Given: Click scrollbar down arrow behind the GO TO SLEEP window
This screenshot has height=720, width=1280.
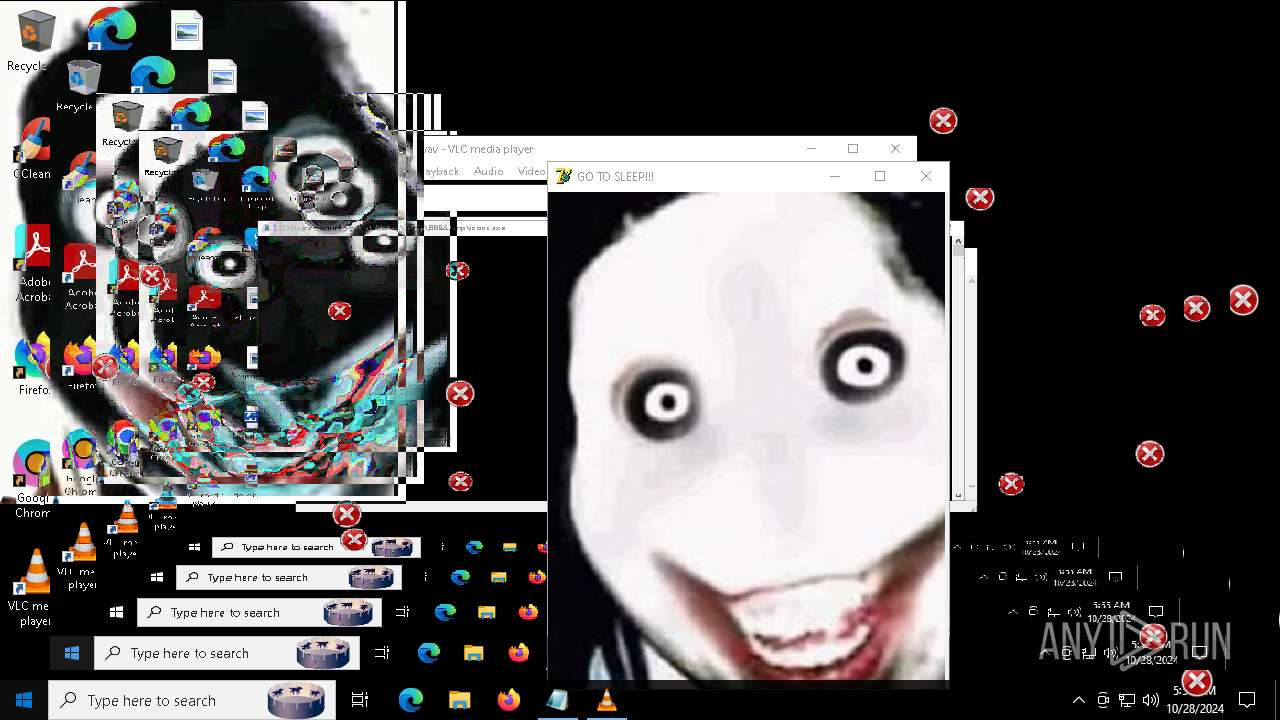Looking at the screenshot, I should 958,495.
